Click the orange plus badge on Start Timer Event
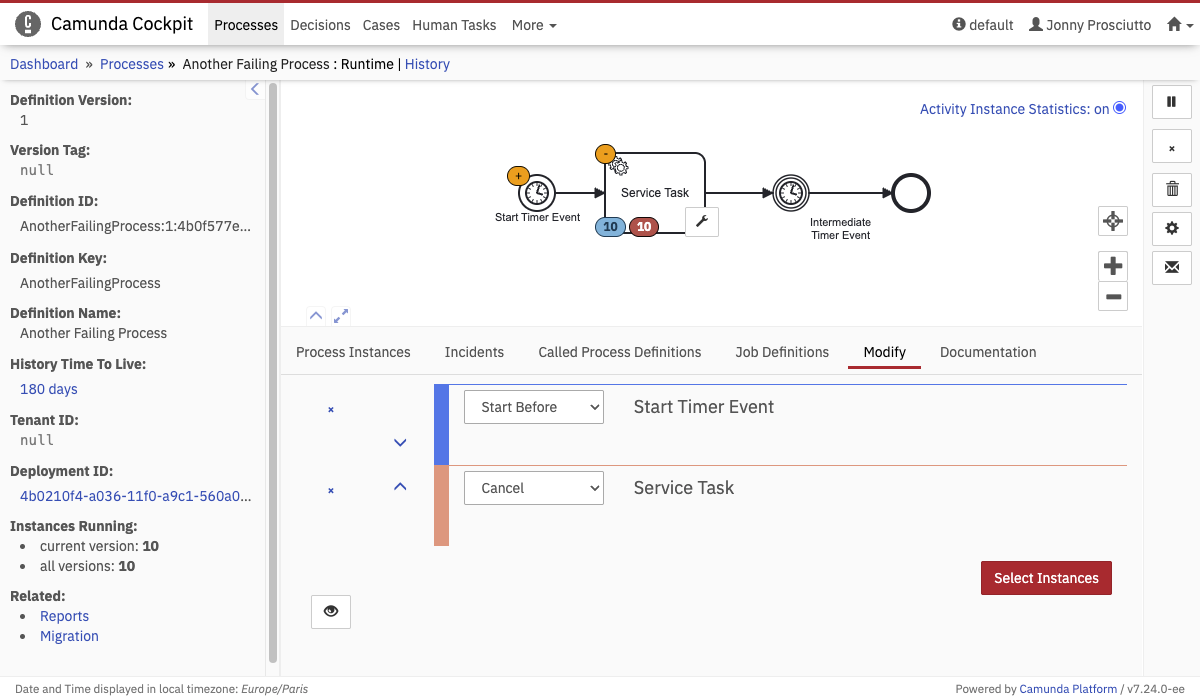 coord(518,176)
